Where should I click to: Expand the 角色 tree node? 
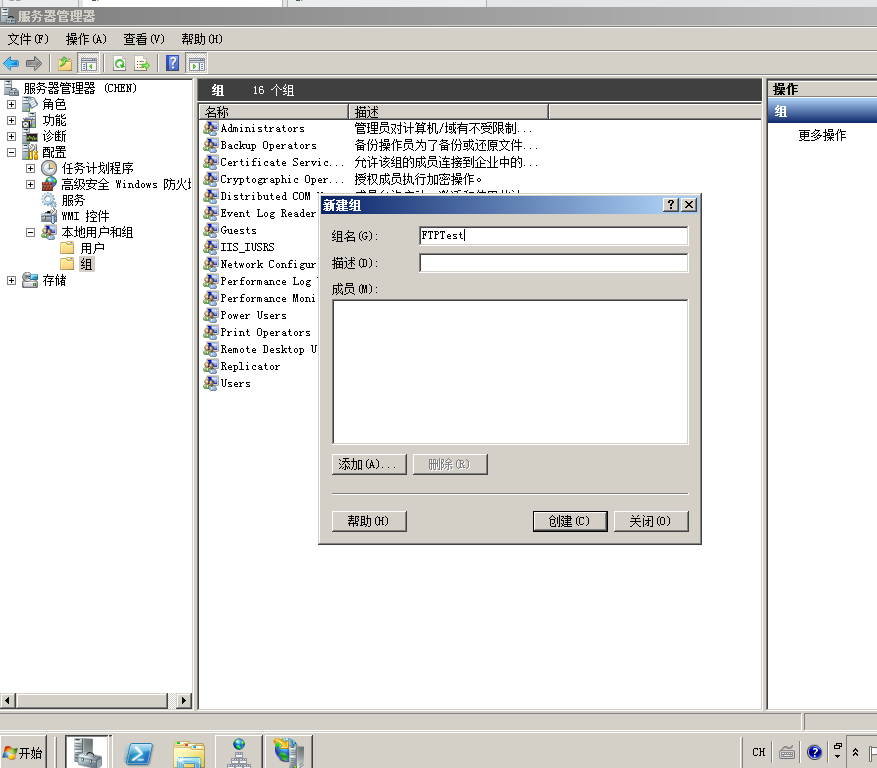click(11, 104)
